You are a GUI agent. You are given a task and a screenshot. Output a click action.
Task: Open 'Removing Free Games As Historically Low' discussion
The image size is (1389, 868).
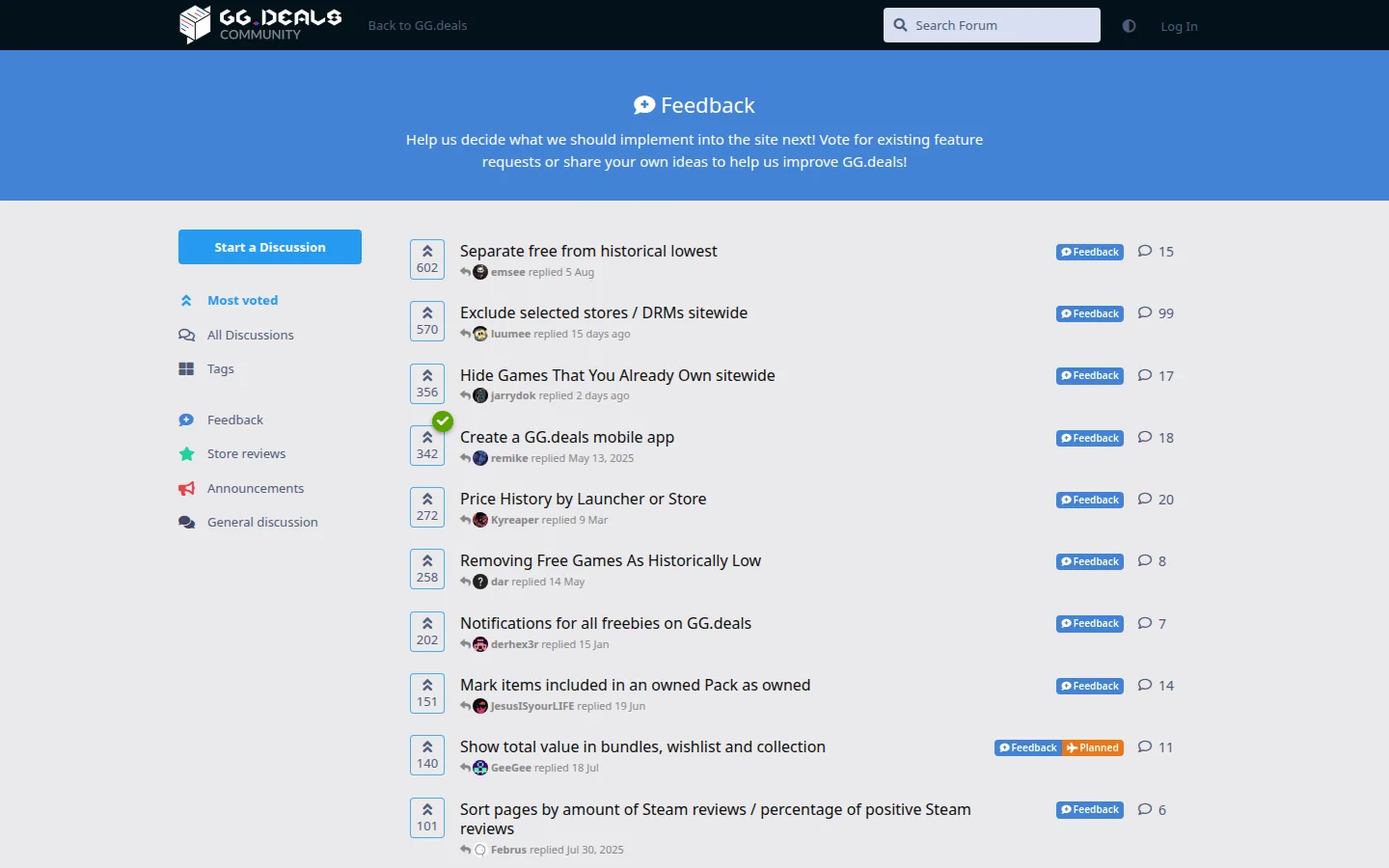[x=611, y=560]
